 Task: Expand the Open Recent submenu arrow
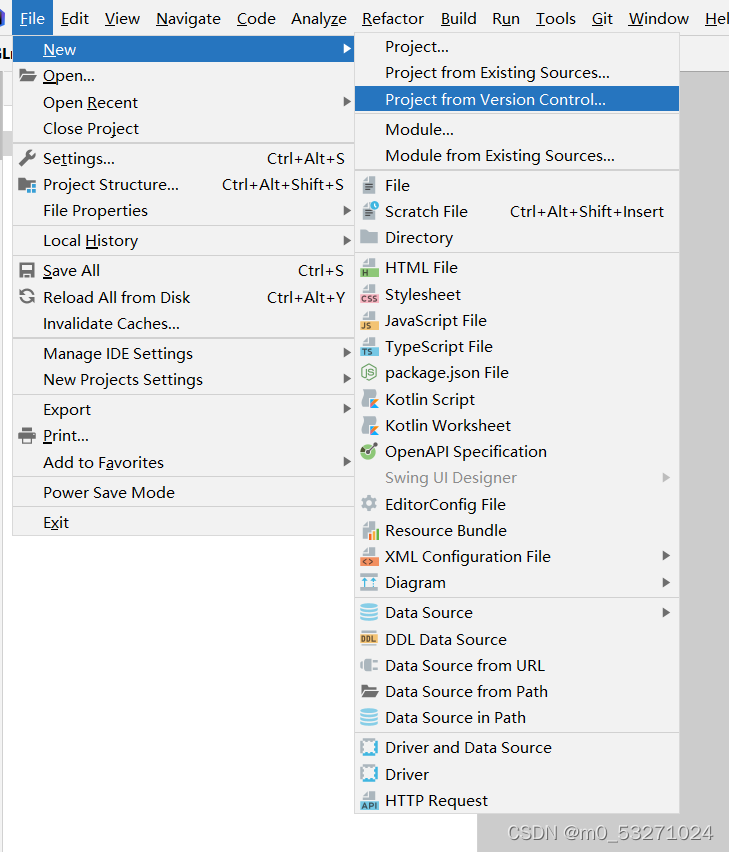click(x=347, y=102)
